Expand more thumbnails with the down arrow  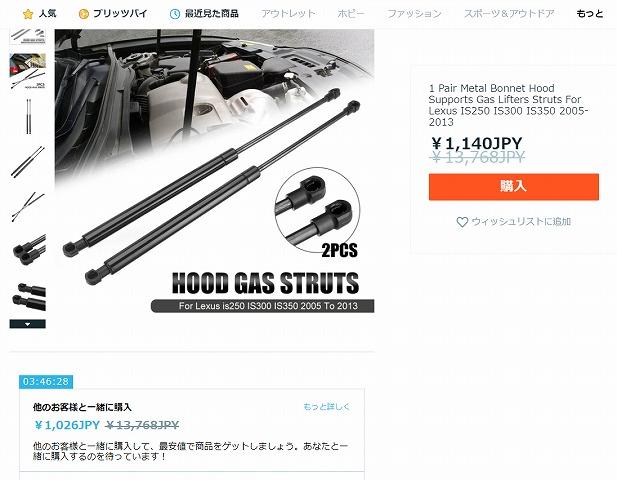point(28,324)
